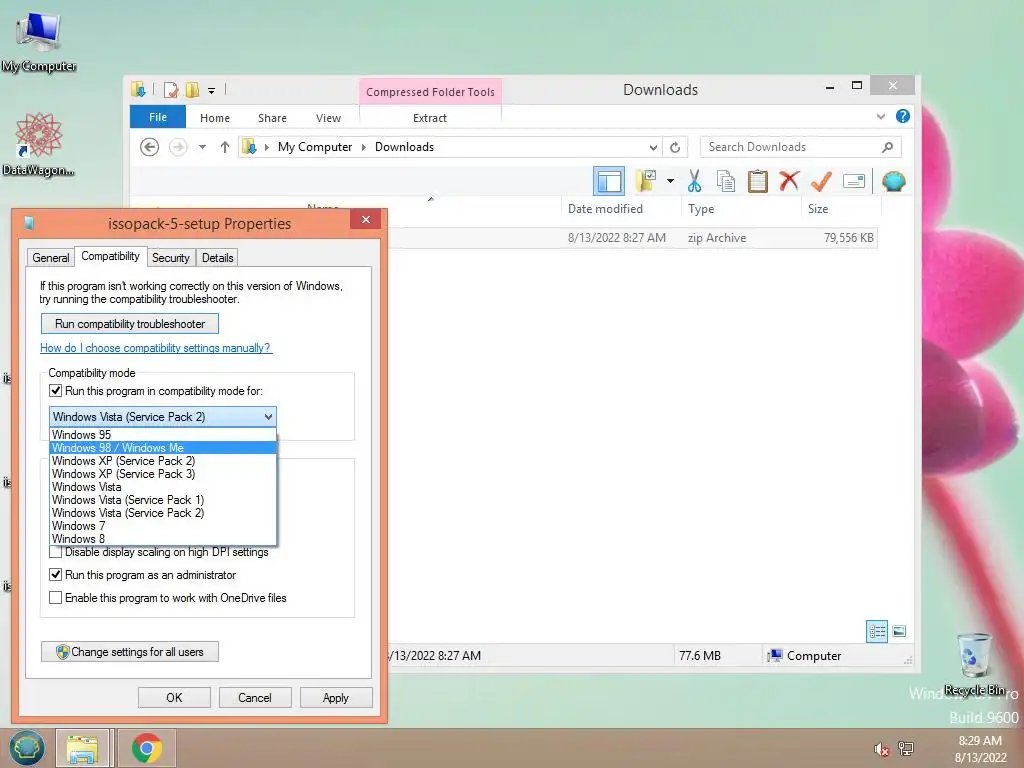This screenshot has width=1024, height=768.
Task: Switch to the Details tab in Properties
Action: [x=217, y=257]
